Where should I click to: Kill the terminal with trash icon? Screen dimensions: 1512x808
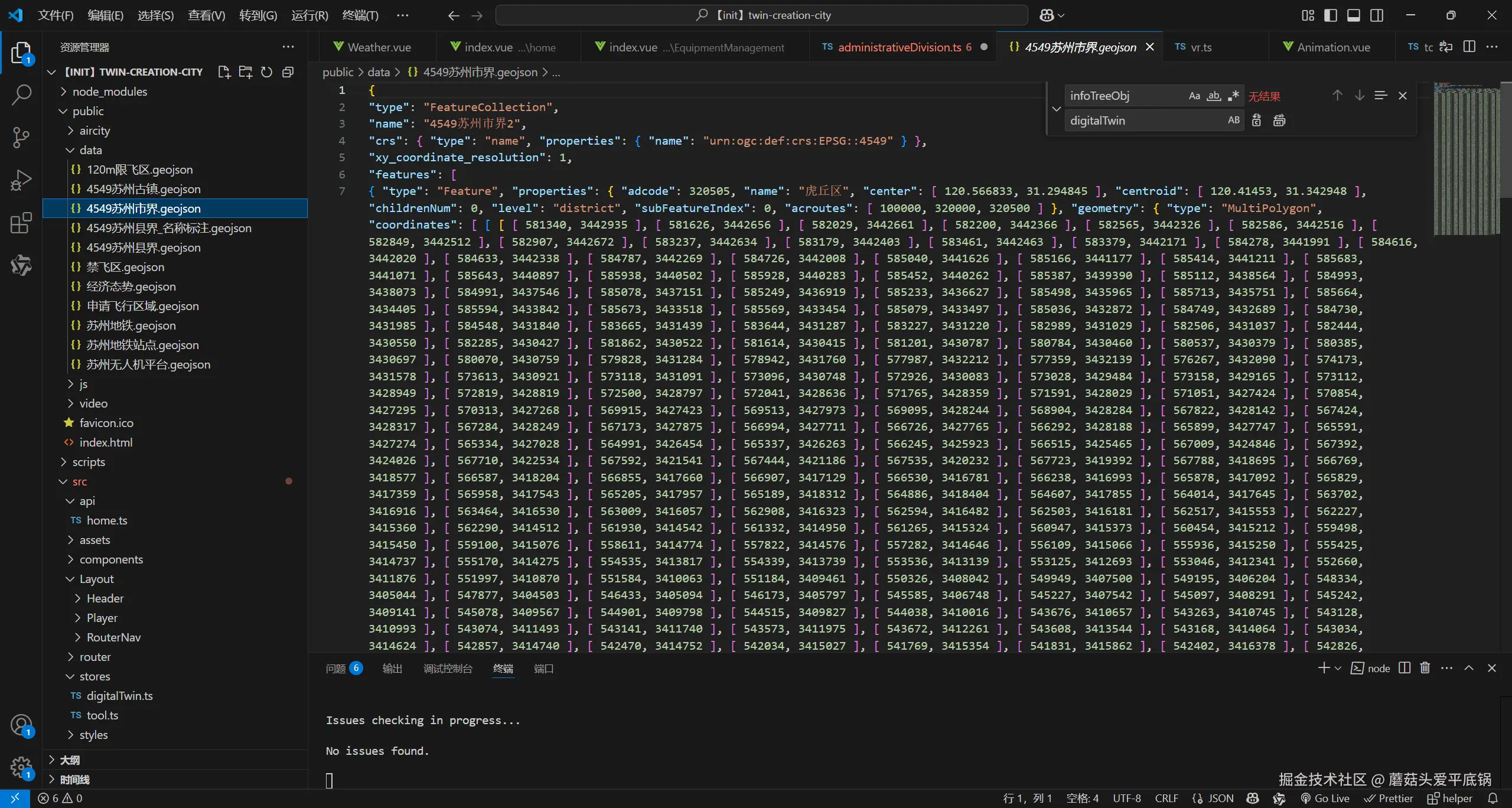coord(1425,668)
